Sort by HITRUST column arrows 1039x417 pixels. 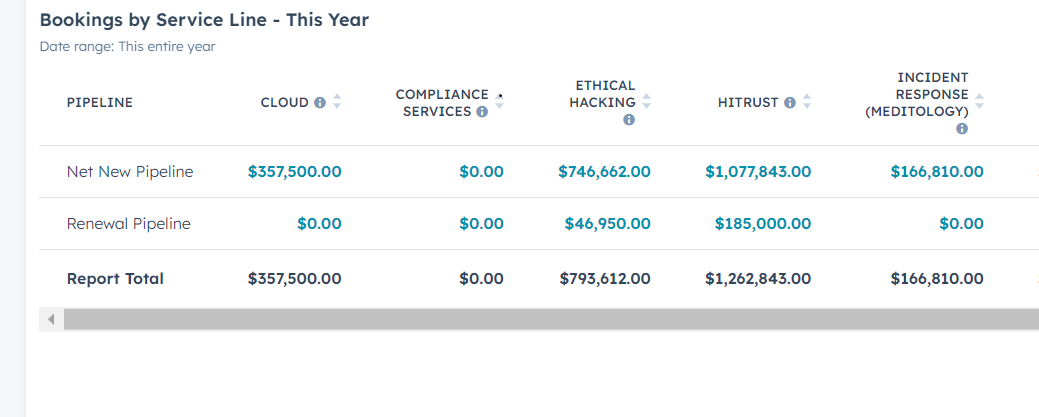[x=807, y=102]
